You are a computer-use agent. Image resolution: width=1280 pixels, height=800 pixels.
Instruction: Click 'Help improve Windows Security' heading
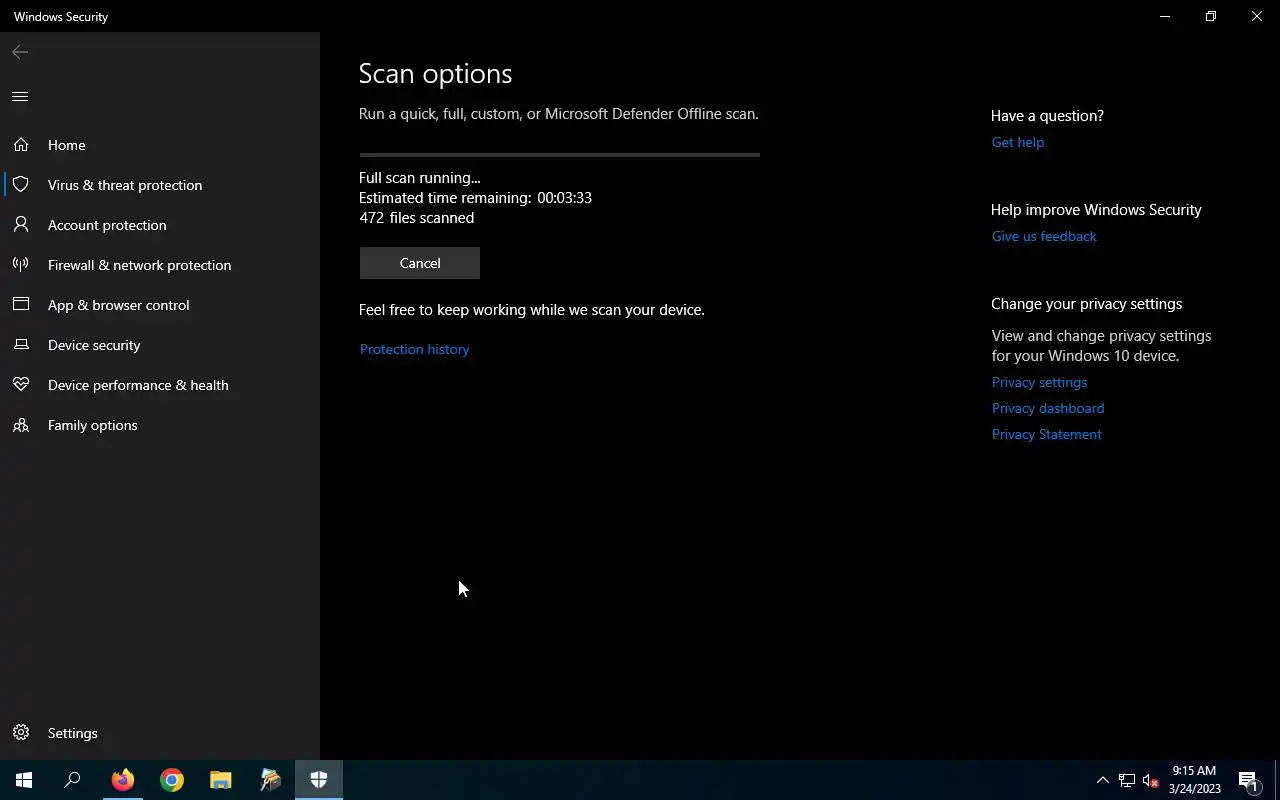click(x=1096, y=210)
